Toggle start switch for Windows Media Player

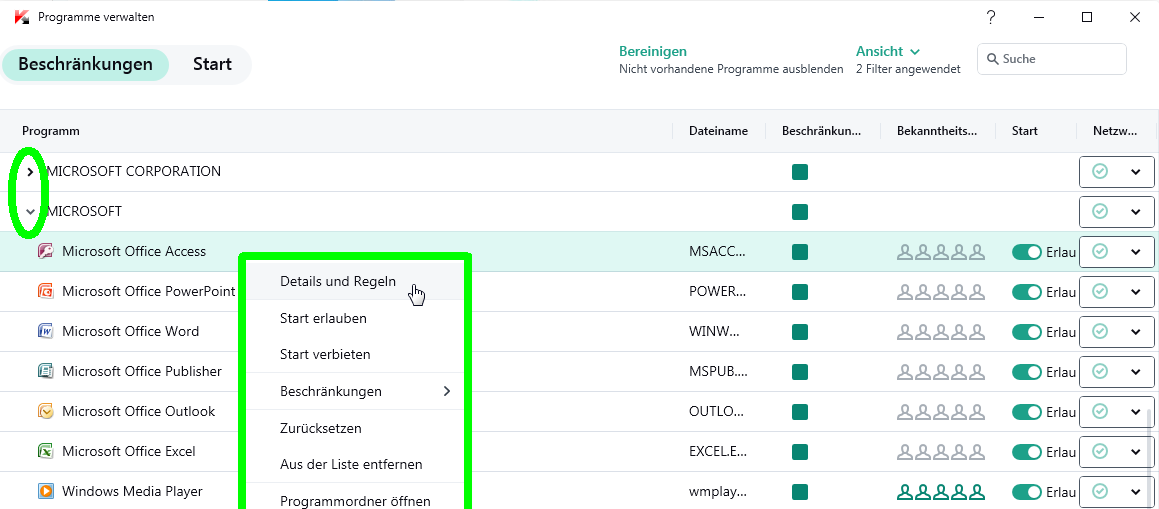[1027, 492]
